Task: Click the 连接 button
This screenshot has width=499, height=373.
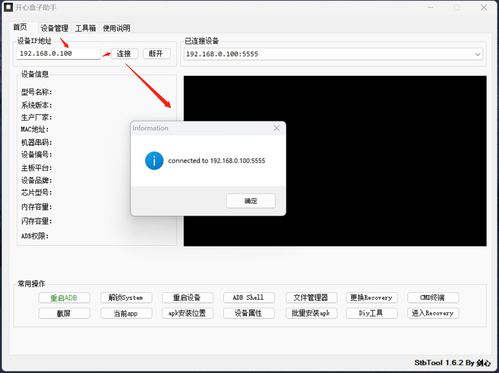Action: point(124,54)
